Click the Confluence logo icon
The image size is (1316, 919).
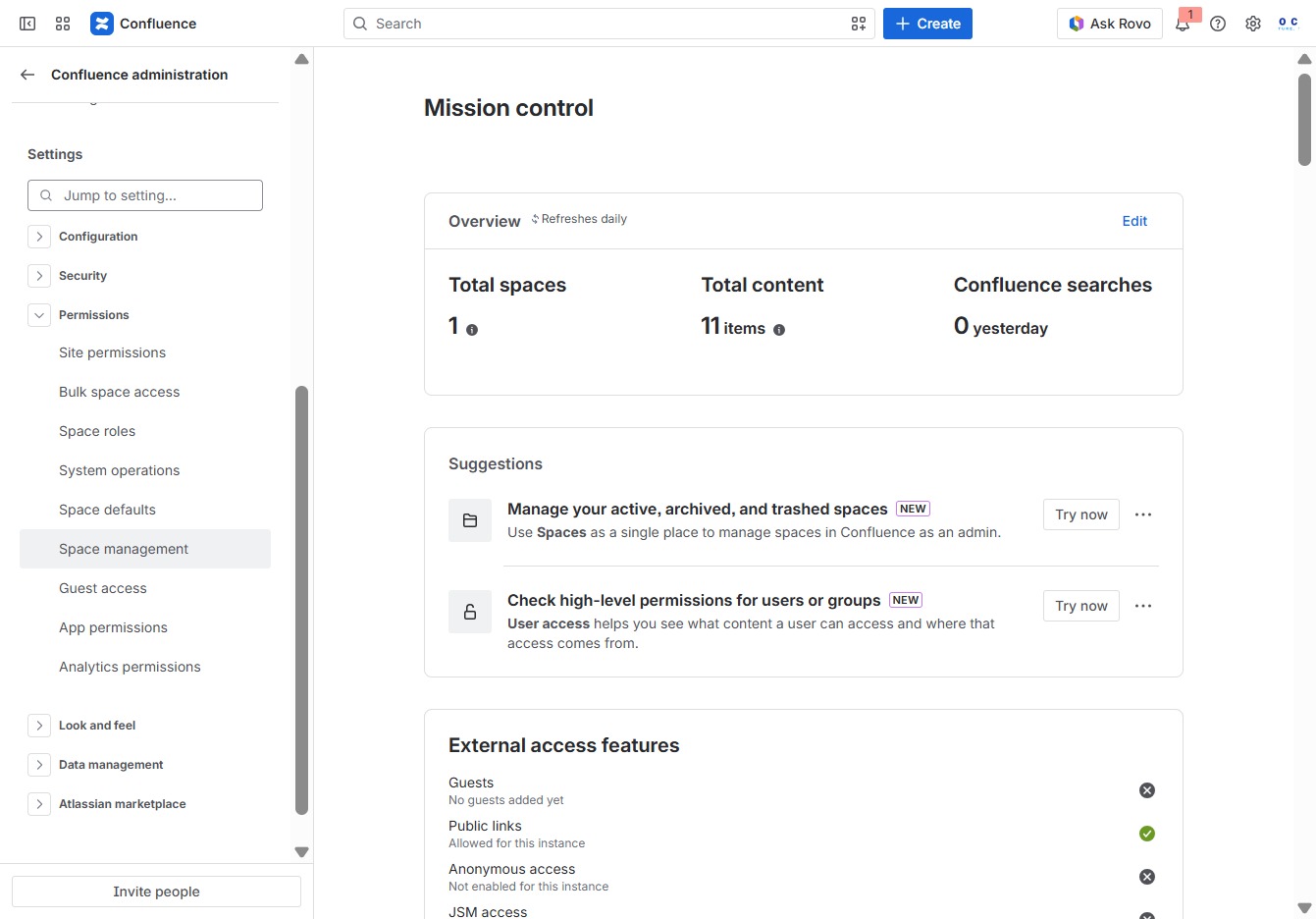pos(102,24)
